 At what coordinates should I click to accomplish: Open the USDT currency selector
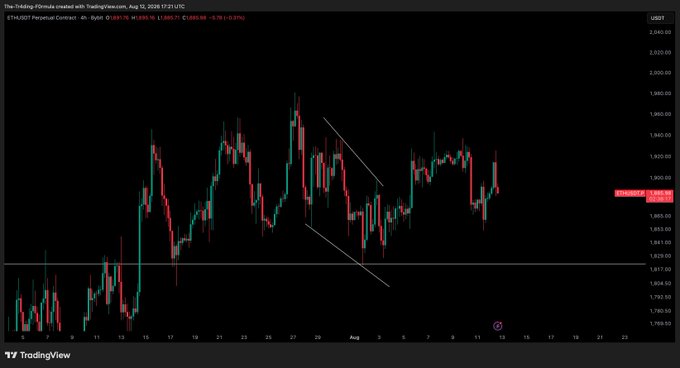(x=659, y=18)
